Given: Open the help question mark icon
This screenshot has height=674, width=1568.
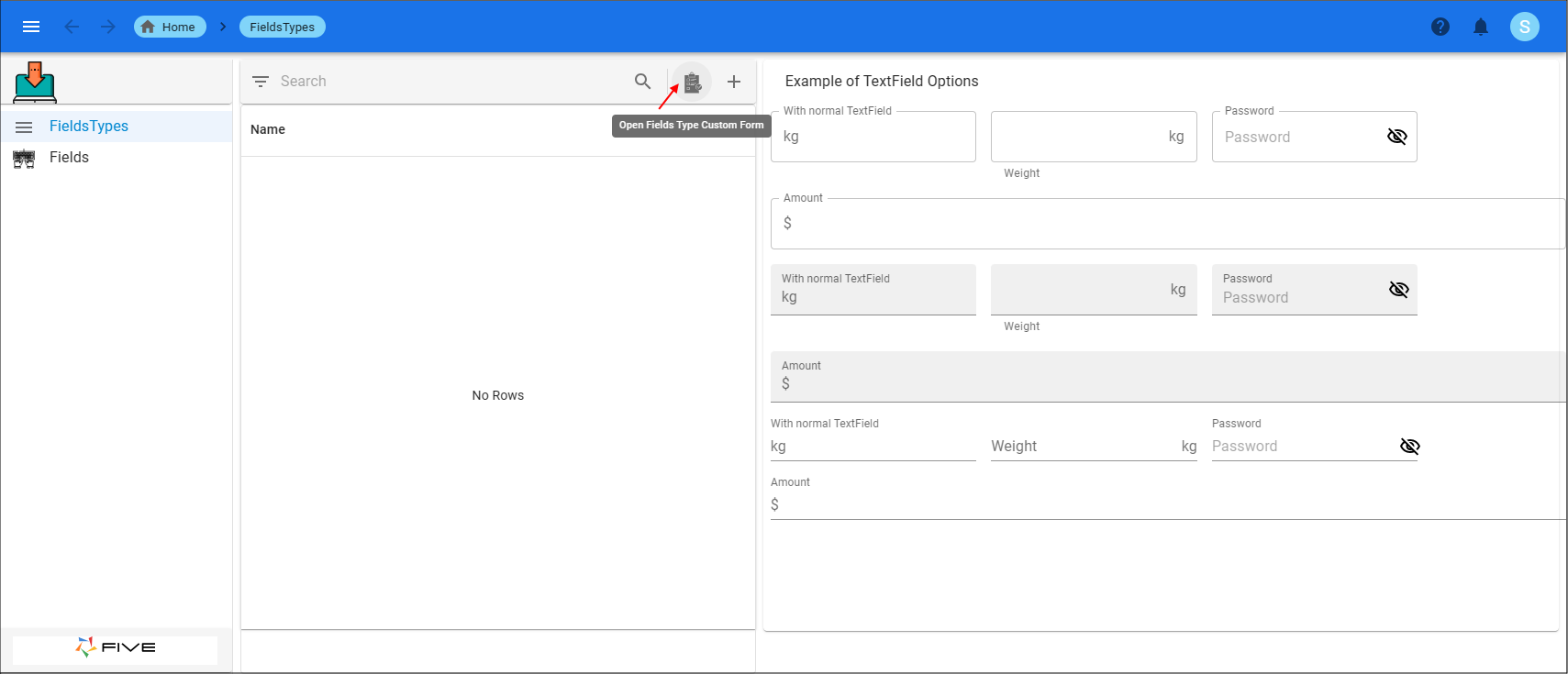Looking at the screenshot, I should (1440, 27).
